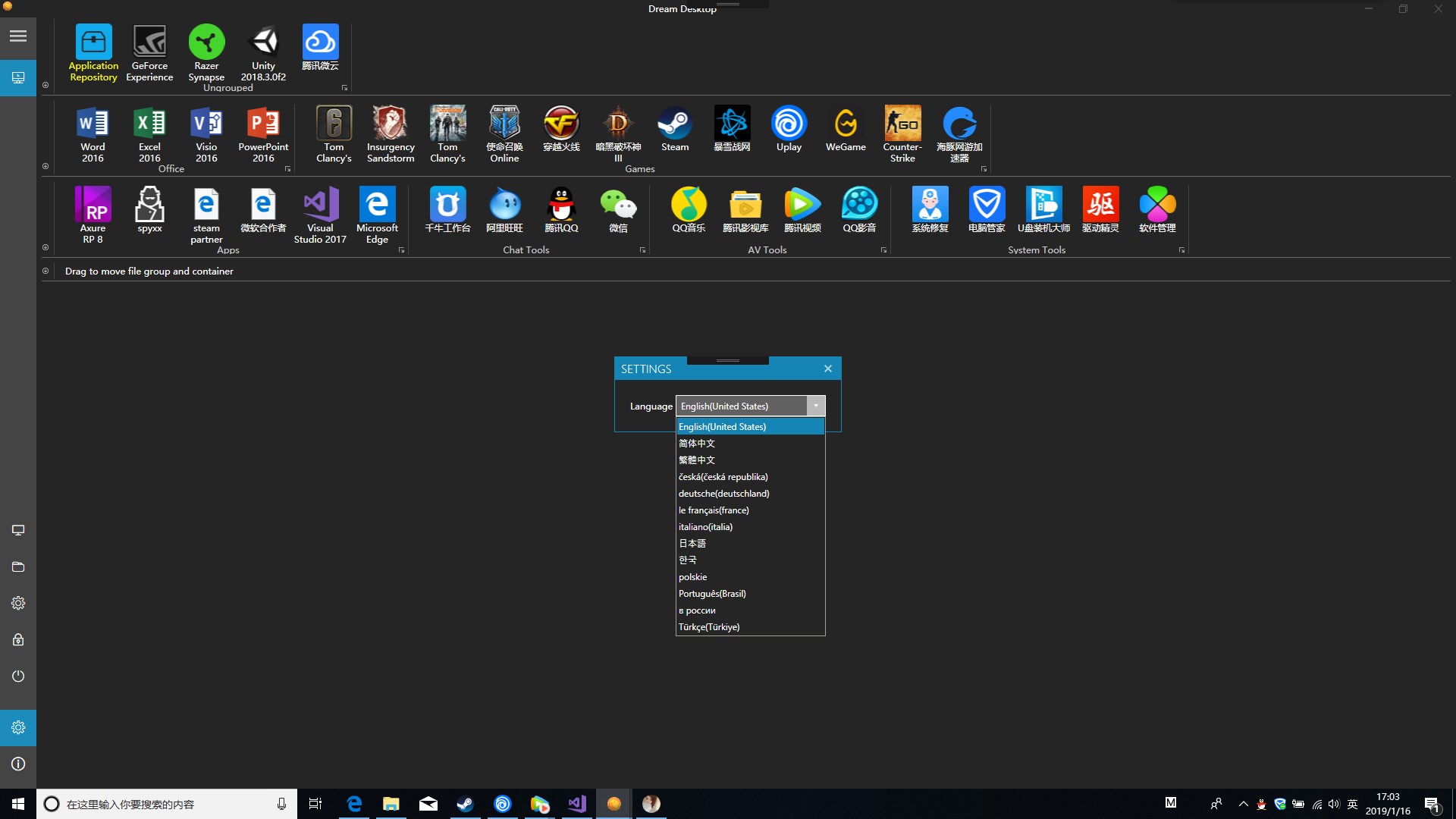This screenshot has width=1456, height=819.
Task: Launch 使命召唤 Online
Action: [504, 134]
